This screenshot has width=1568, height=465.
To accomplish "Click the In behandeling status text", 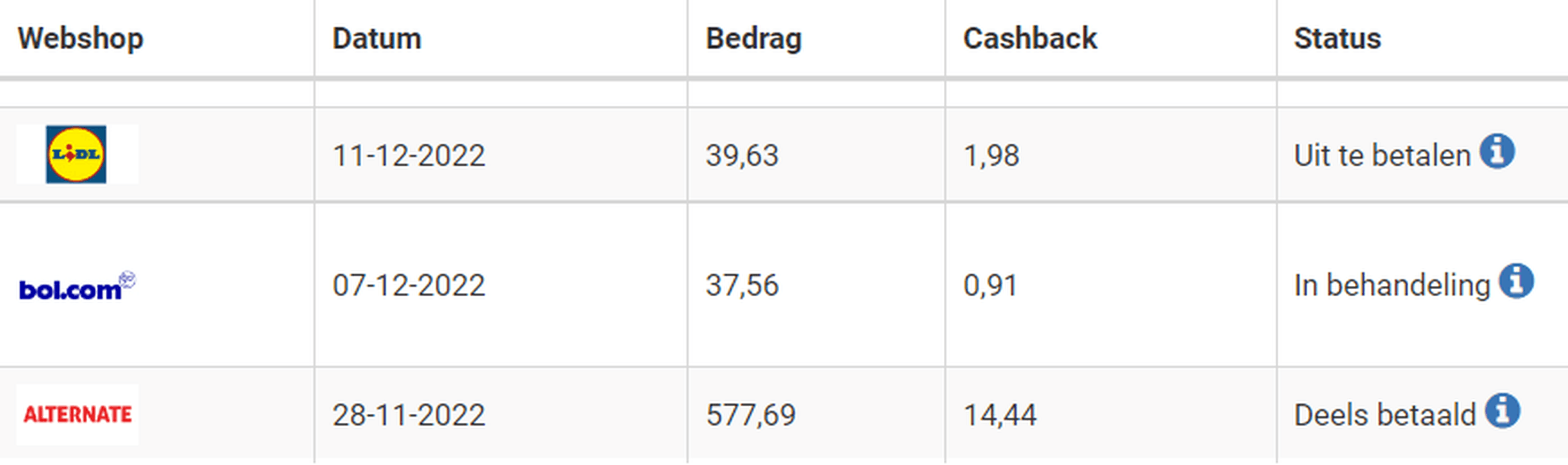I will coord(1392,285).
